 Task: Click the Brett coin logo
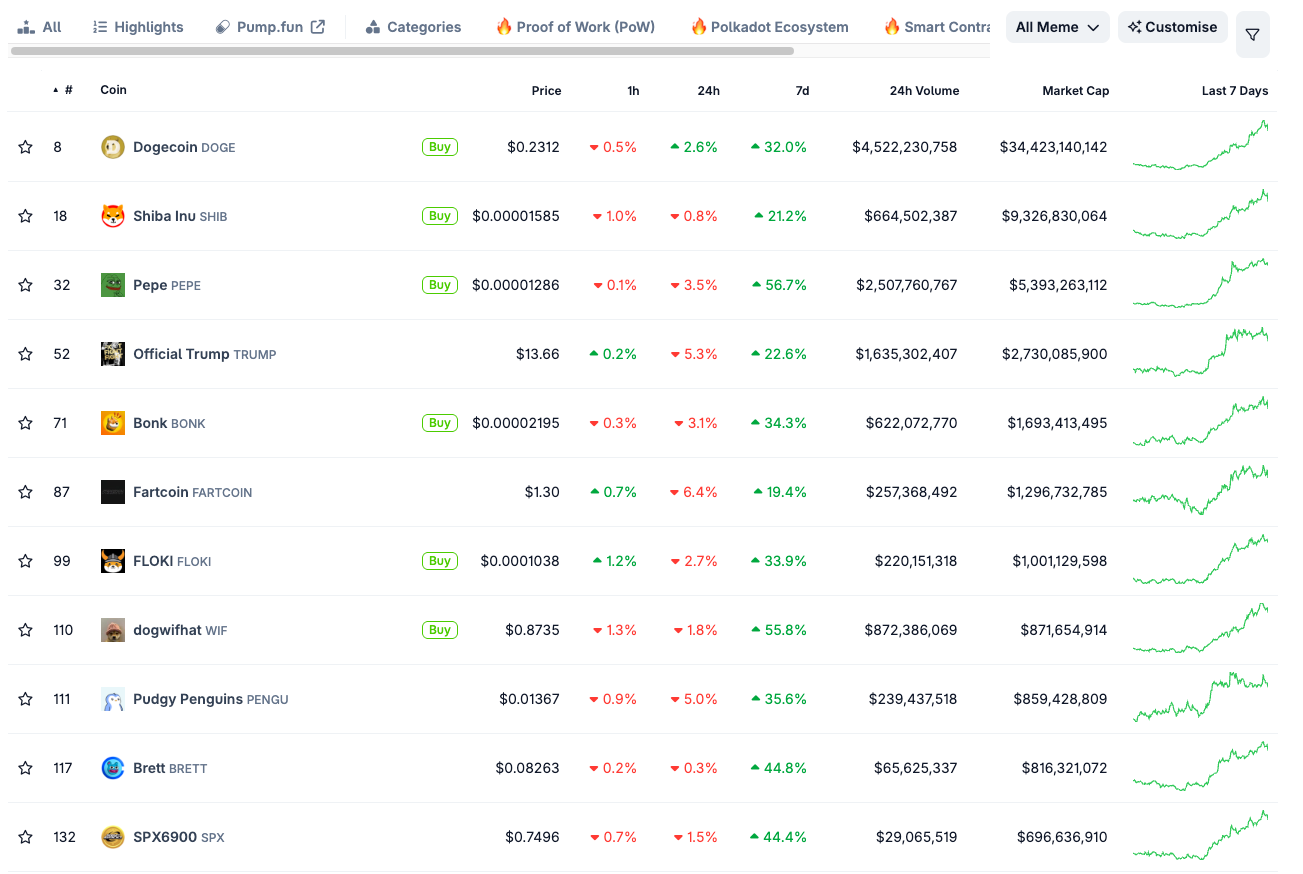coord(113,768)
